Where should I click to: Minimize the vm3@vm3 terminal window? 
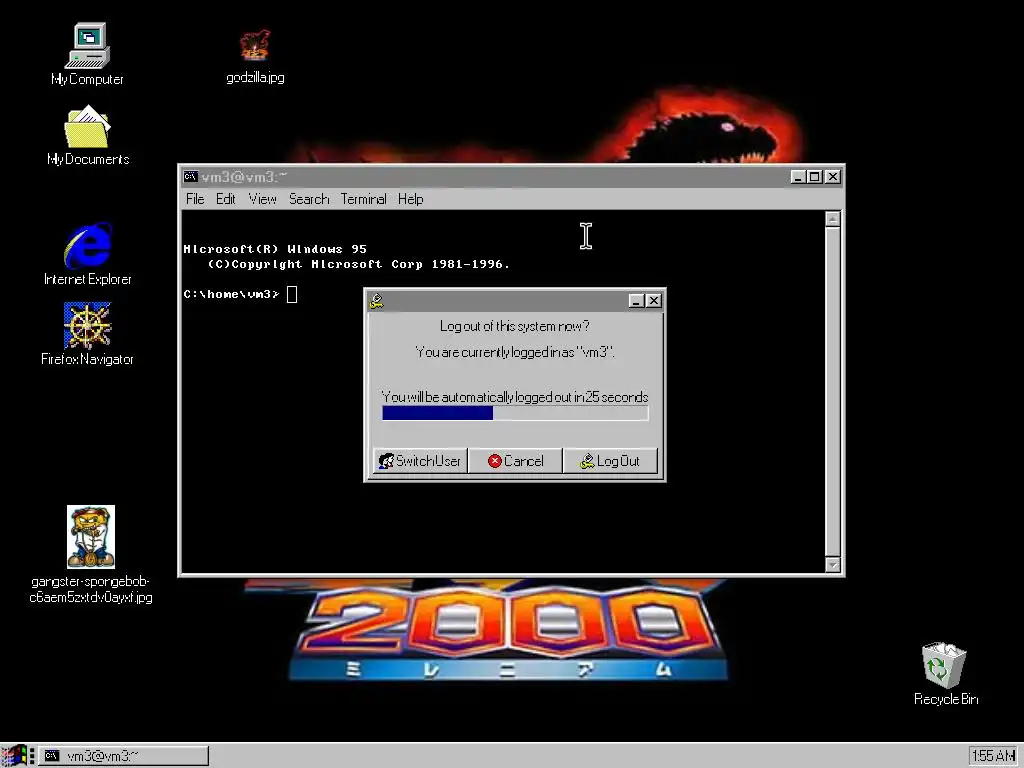tap(797, 176)
